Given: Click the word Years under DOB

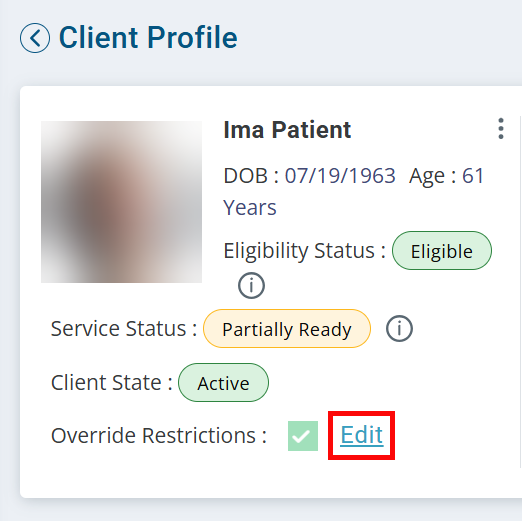Looking at the screenshot, I should point(250,208).
